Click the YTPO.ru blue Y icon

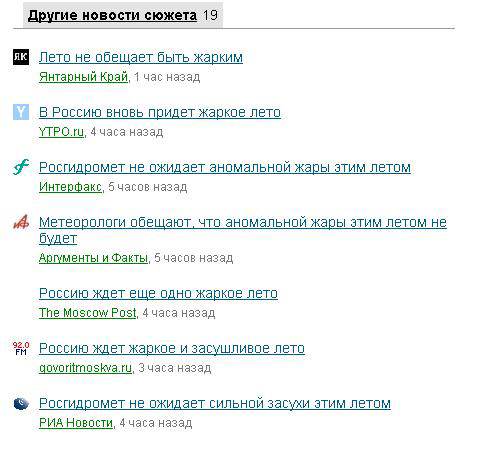[x=21, y=112]
